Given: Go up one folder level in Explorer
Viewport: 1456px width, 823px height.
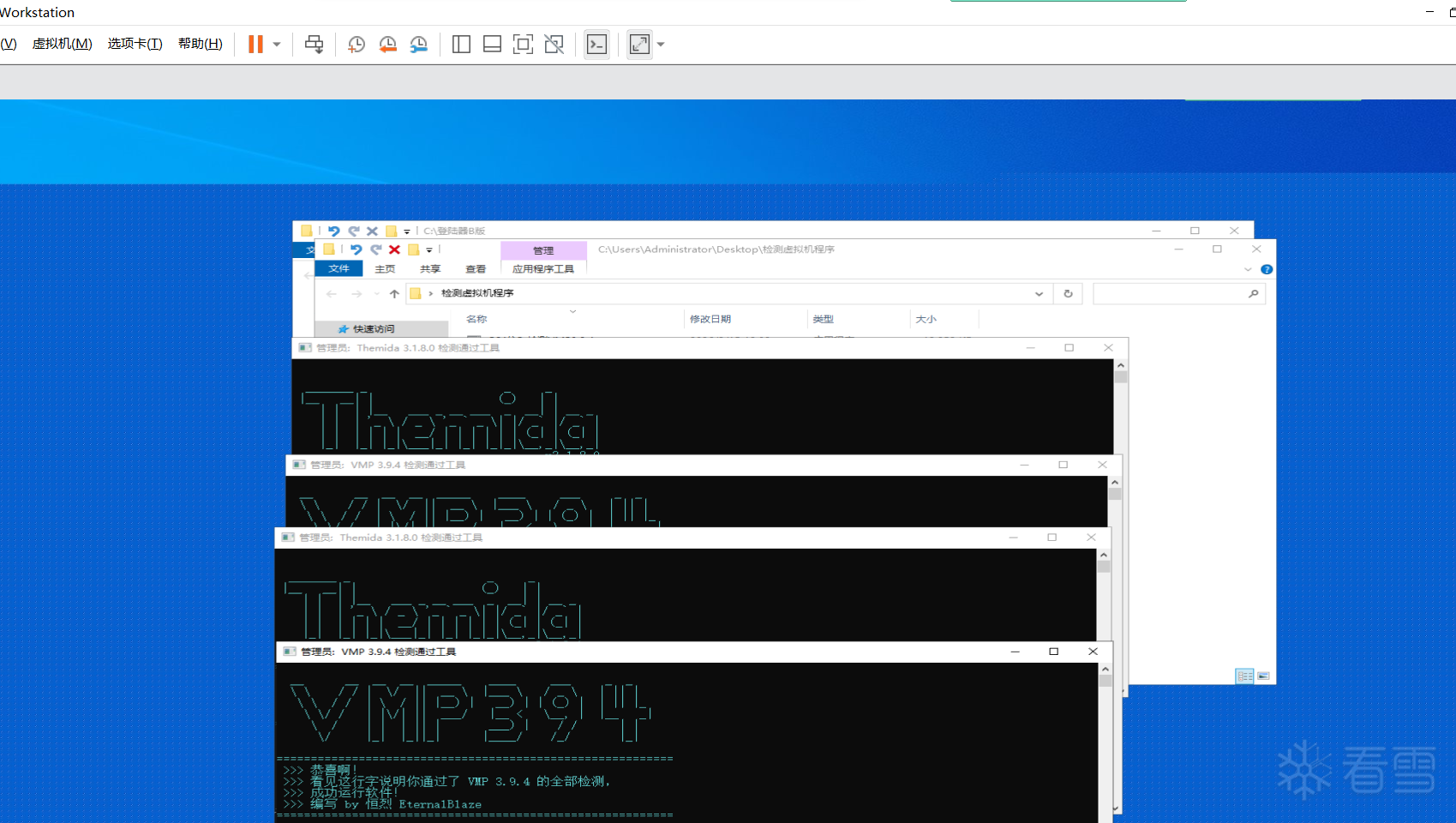Looking at the screenshot, I should point(394,293).
